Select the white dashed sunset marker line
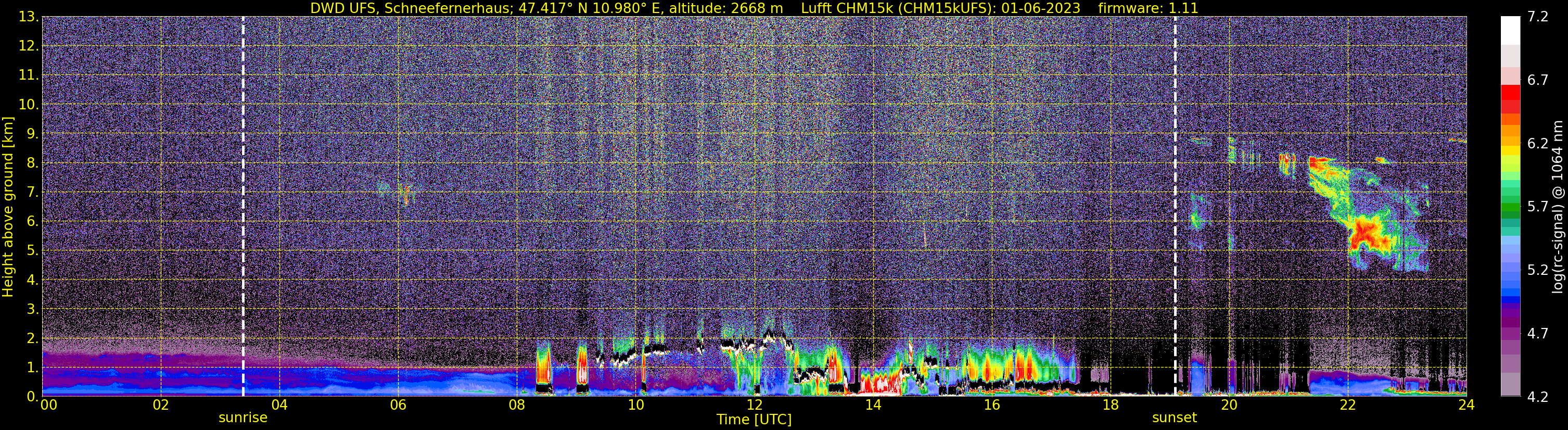Image resolution: width=1568 pixels, height=430 pixels. pos(1175,206)
